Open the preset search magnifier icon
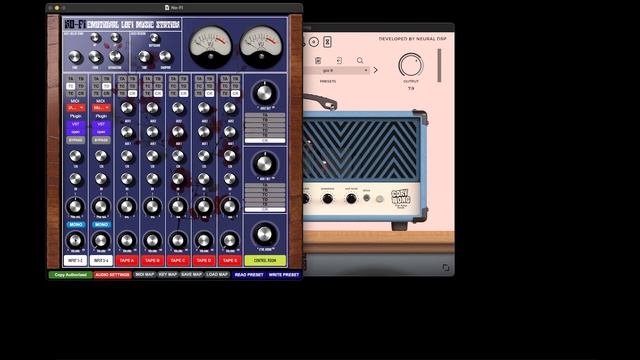 point(360,60)
